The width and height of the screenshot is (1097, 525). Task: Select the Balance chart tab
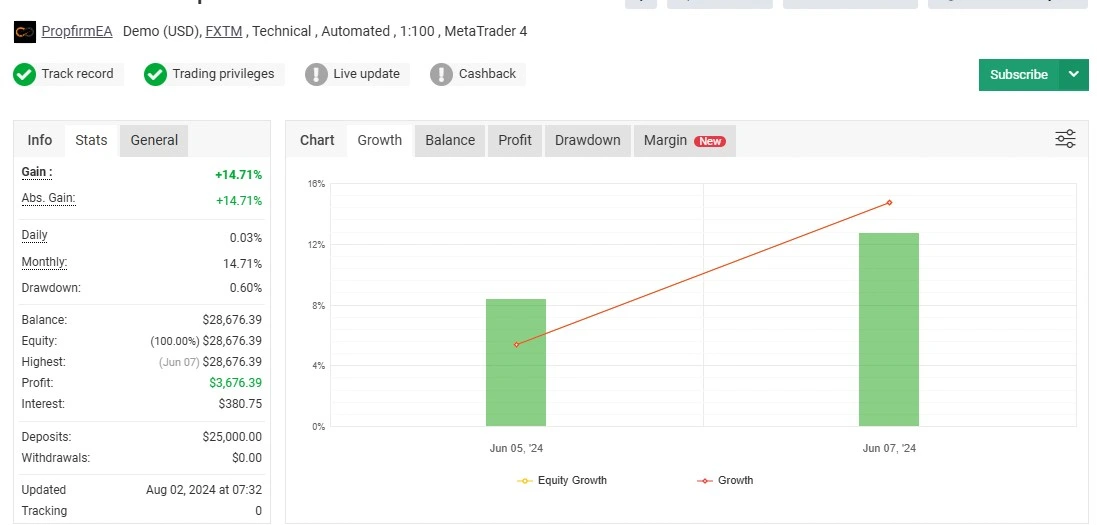tap(450, 140)
